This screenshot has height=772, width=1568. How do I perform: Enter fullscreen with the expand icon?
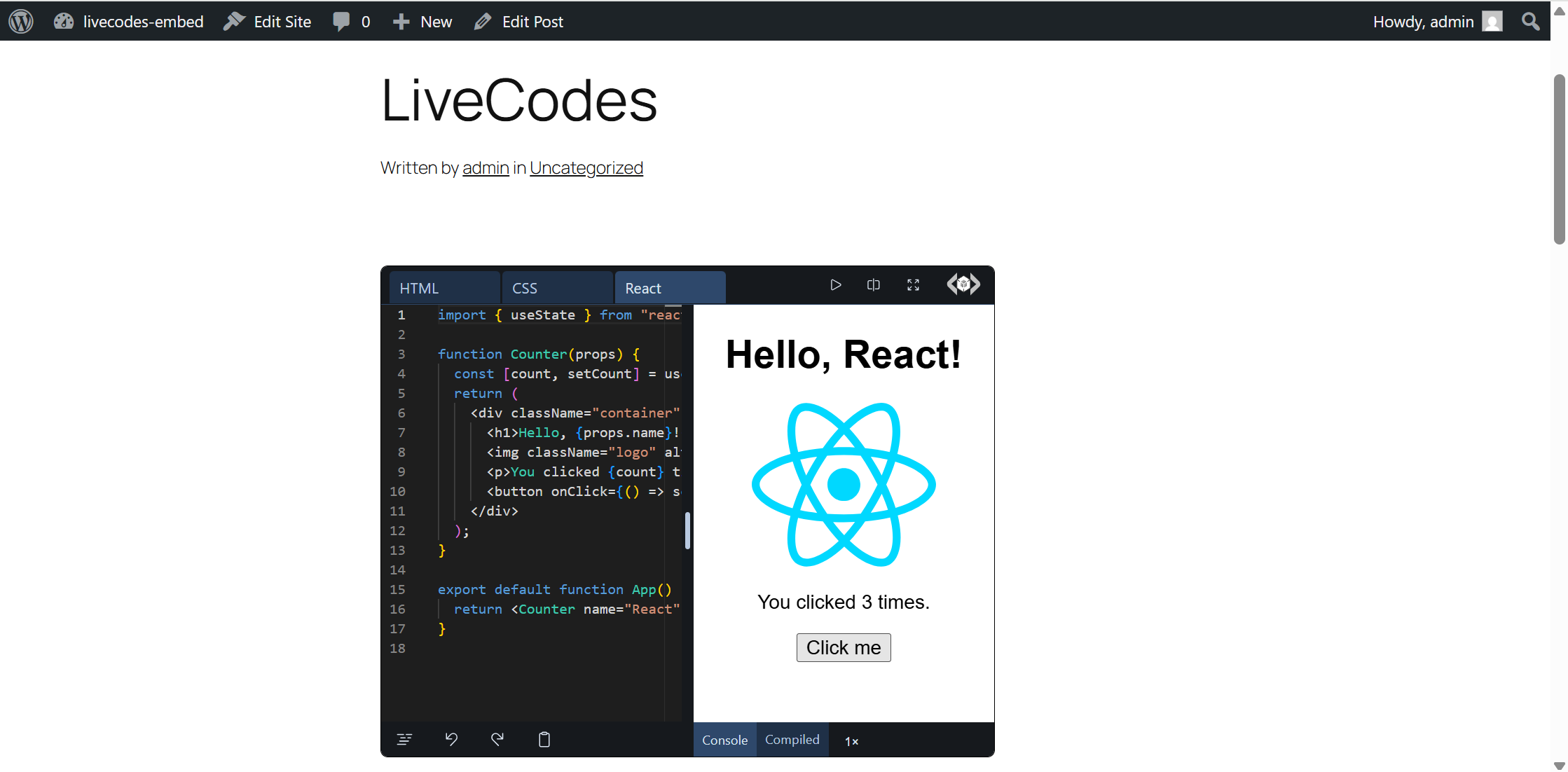[913, 285]
